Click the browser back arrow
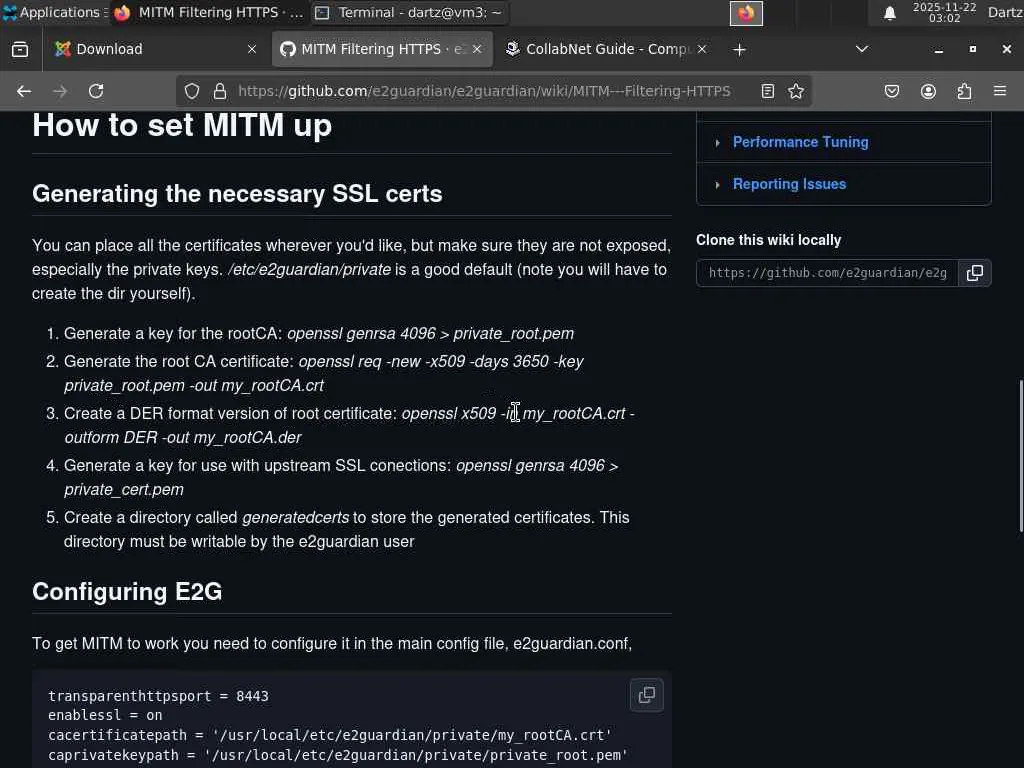The image size is (1024, 768). pyautogui.click(x=24, y=91)
